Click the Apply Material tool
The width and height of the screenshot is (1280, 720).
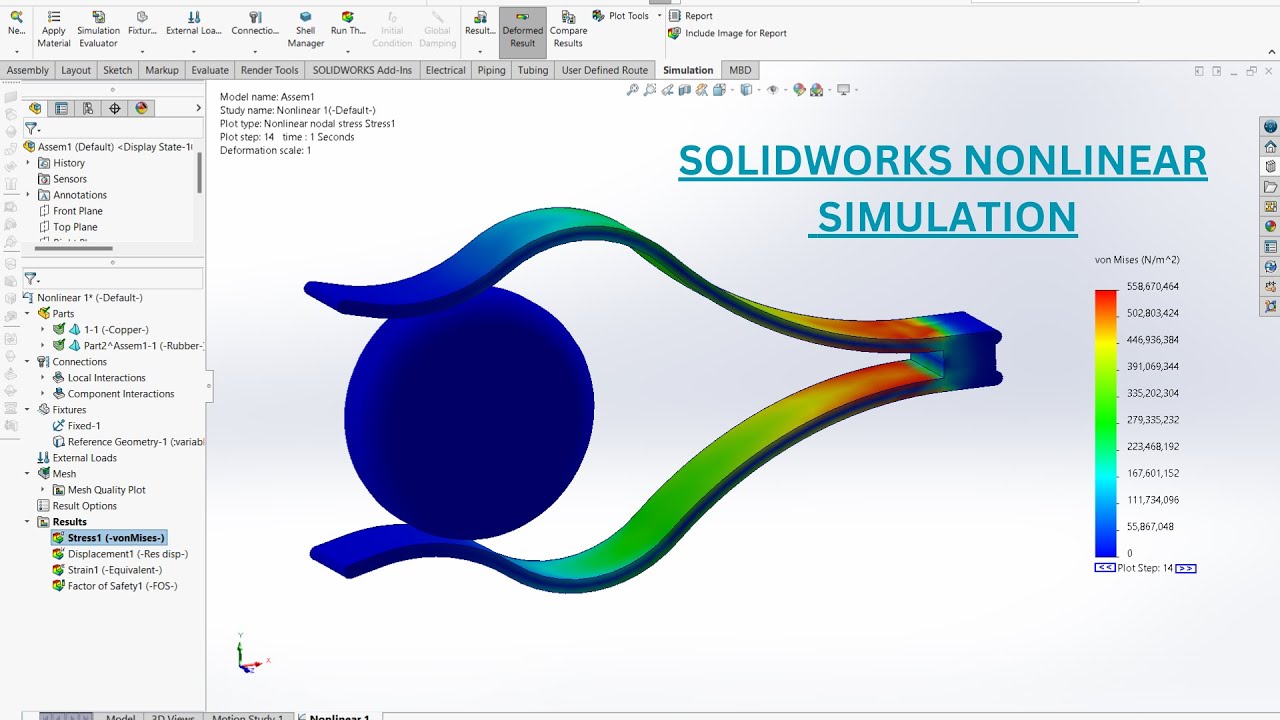click(54, 29)
